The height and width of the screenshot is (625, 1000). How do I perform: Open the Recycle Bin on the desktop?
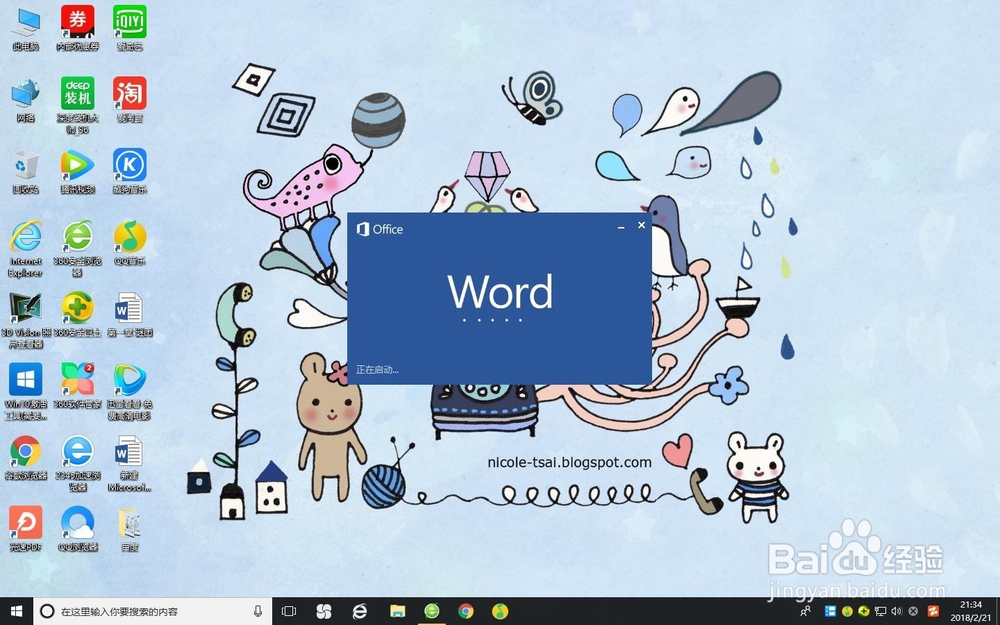click(25, 165)
